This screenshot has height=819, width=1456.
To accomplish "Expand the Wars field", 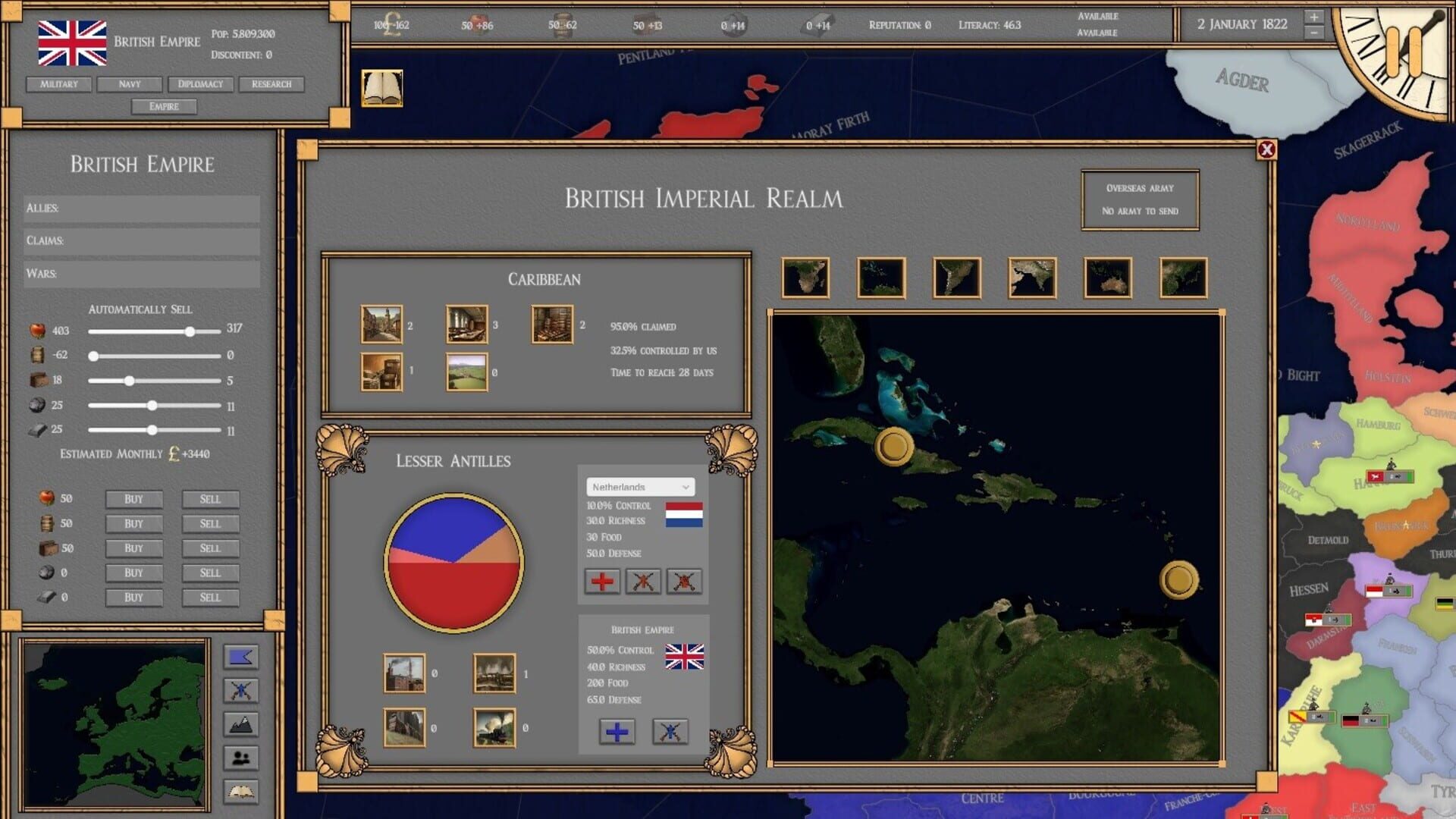I will (141, 275).
